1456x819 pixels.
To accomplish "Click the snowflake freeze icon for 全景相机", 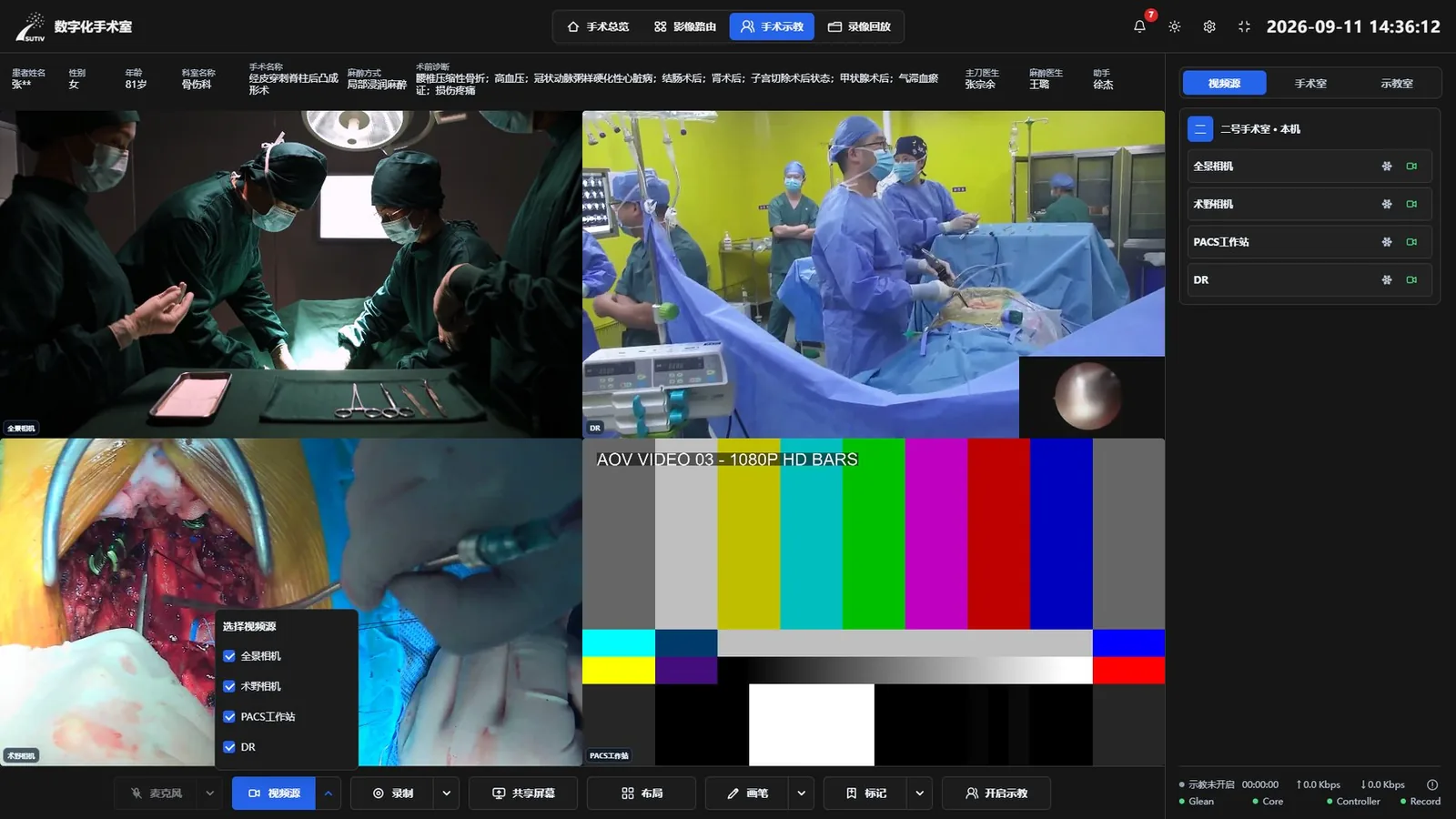I will [x=1387, y=167].
